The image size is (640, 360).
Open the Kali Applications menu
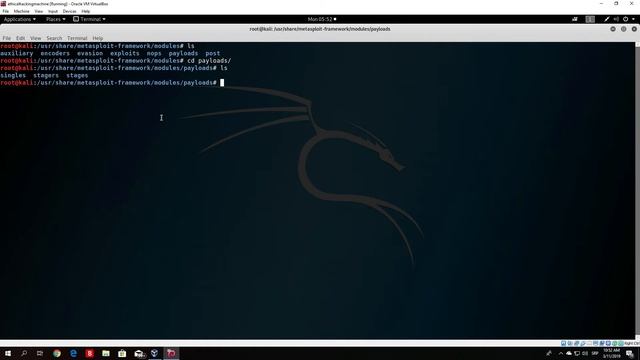(x=20, y=19)
